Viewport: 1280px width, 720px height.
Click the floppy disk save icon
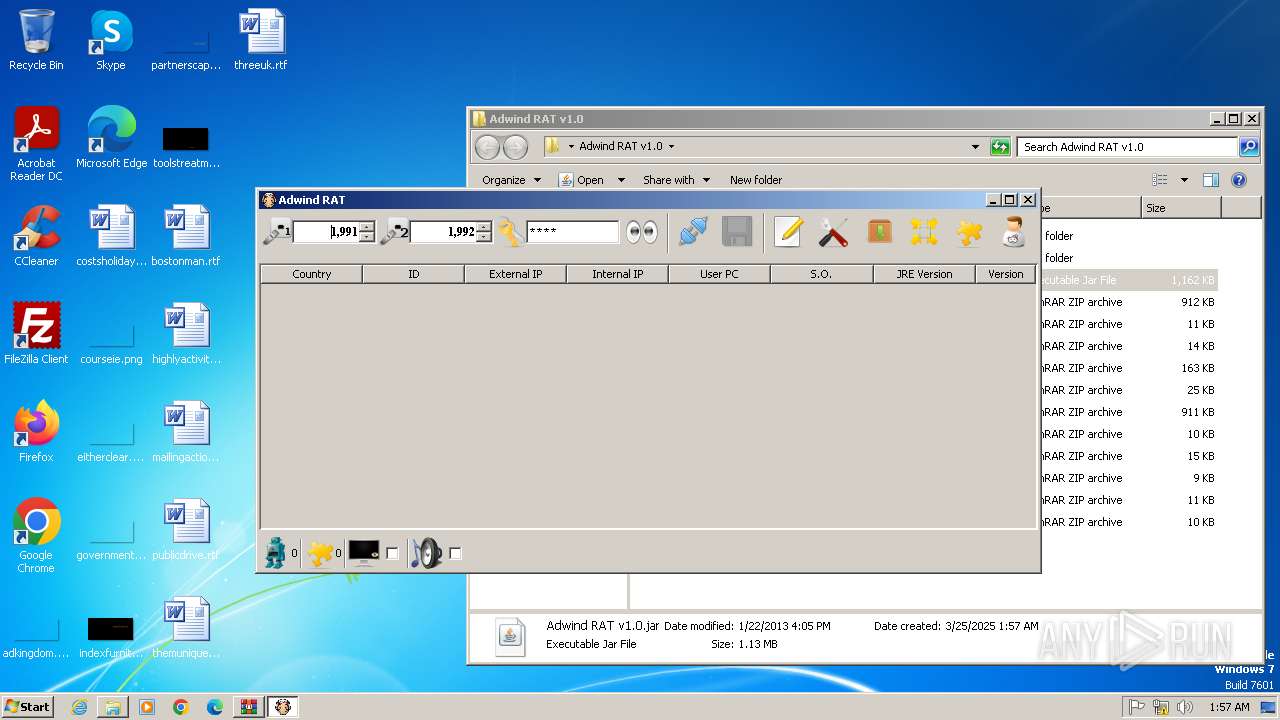pos(737,232)
